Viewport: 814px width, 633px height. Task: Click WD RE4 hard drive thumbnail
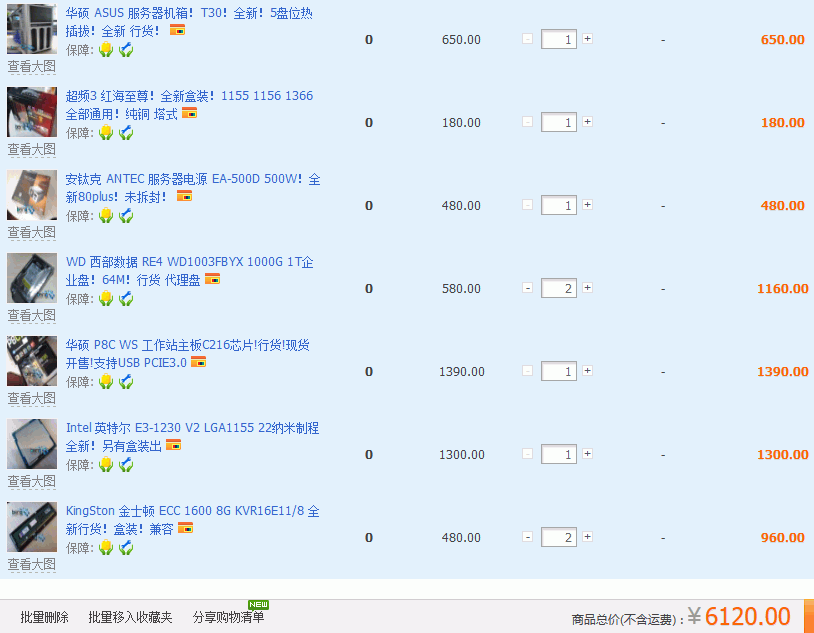click(32, 278)
